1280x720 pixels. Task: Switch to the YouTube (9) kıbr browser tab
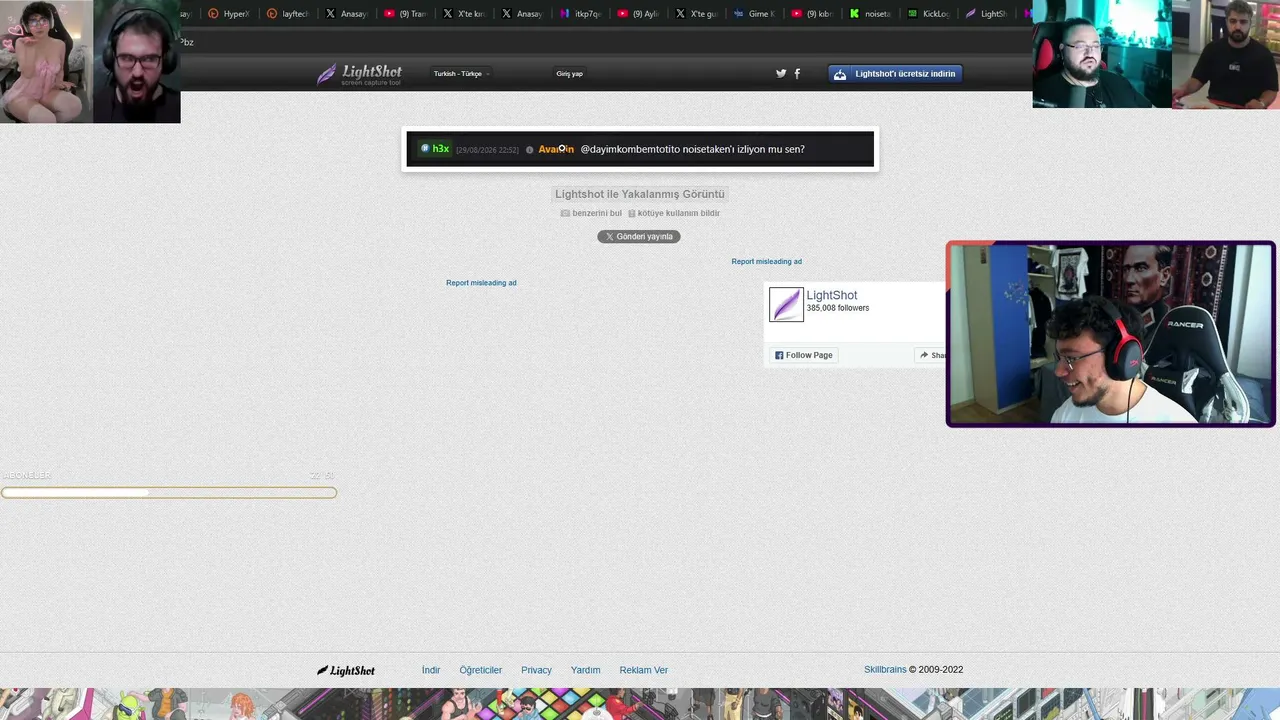click(812, 14)
